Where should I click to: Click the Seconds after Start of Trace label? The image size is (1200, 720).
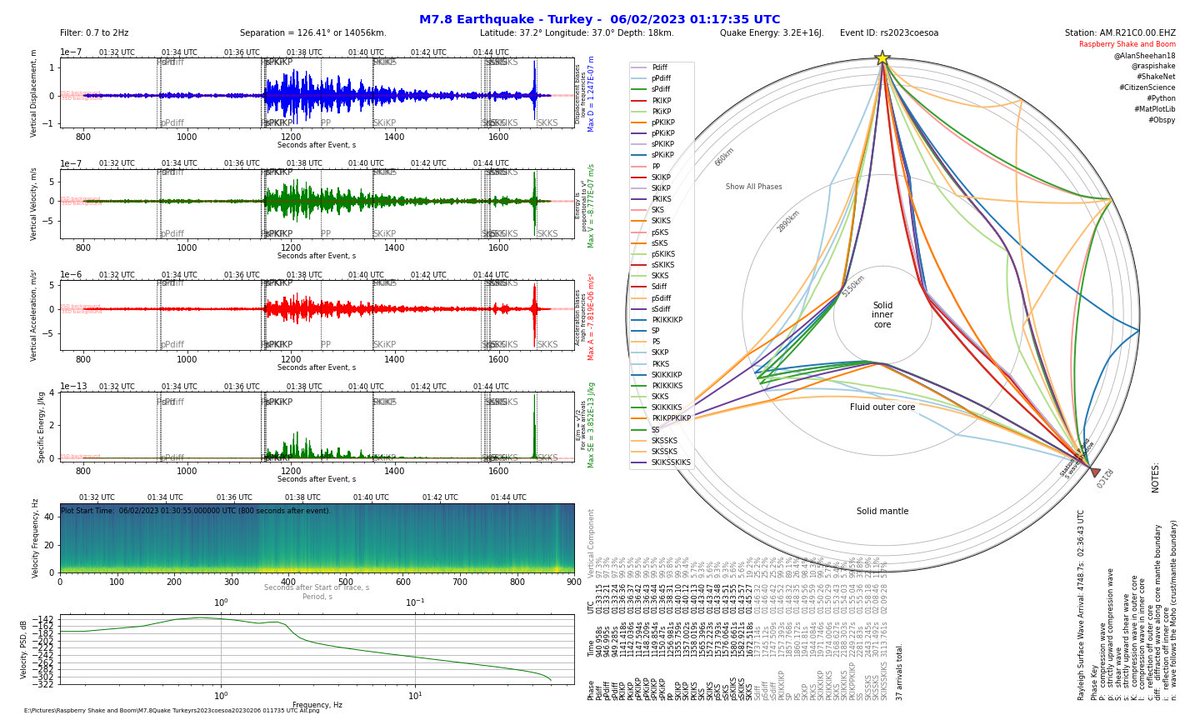click(317, 587)
